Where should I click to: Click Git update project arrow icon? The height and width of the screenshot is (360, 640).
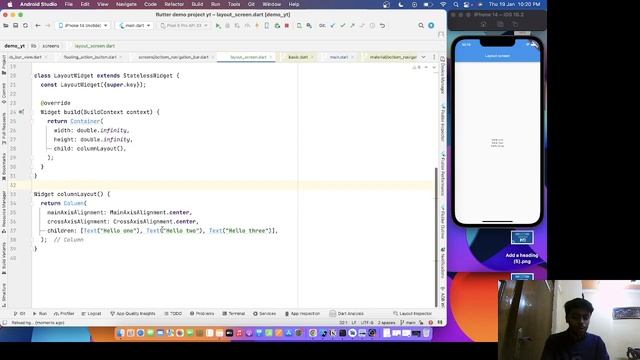point(333,25)
